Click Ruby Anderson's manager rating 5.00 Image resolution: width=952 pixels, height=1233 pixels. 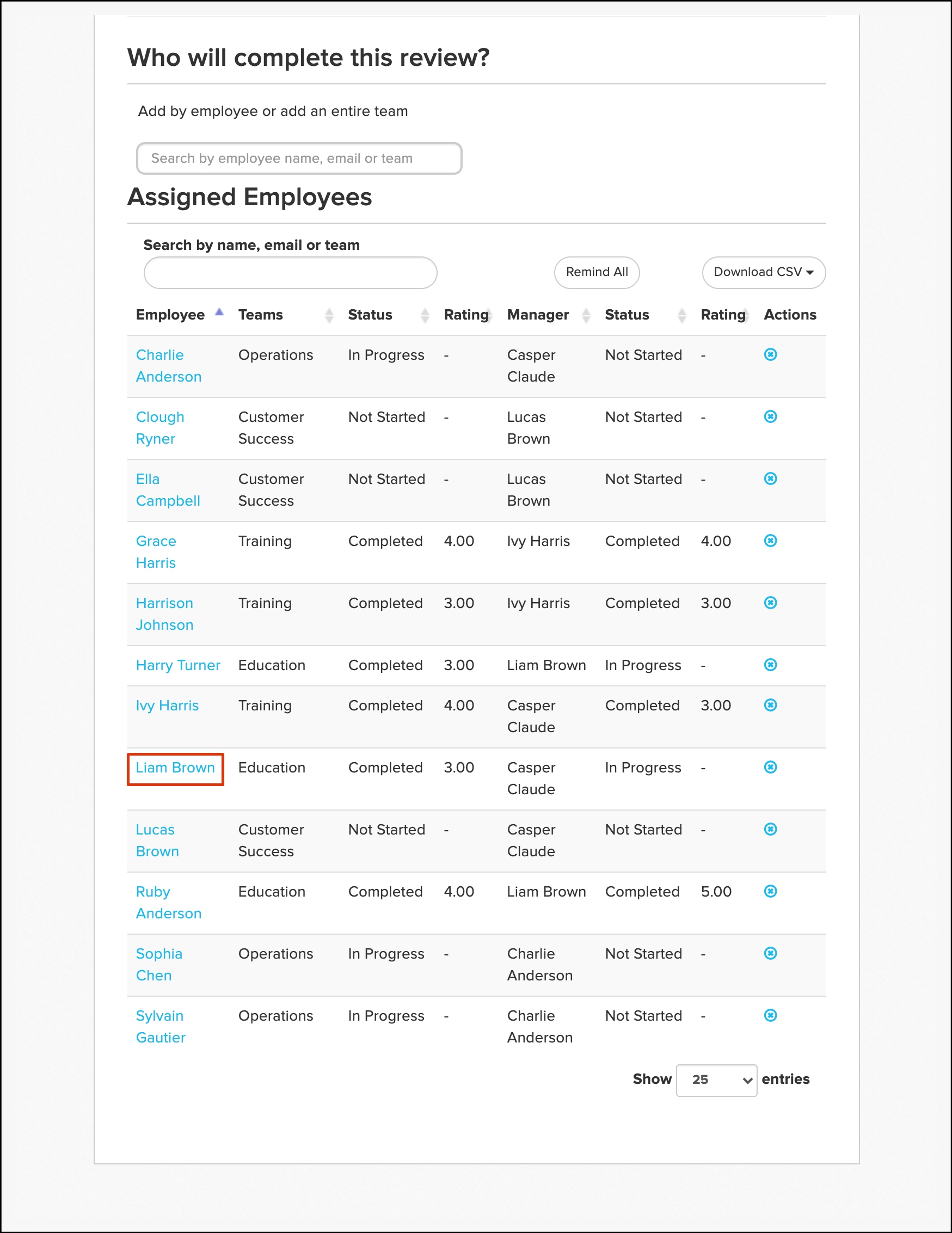[716, 892]
